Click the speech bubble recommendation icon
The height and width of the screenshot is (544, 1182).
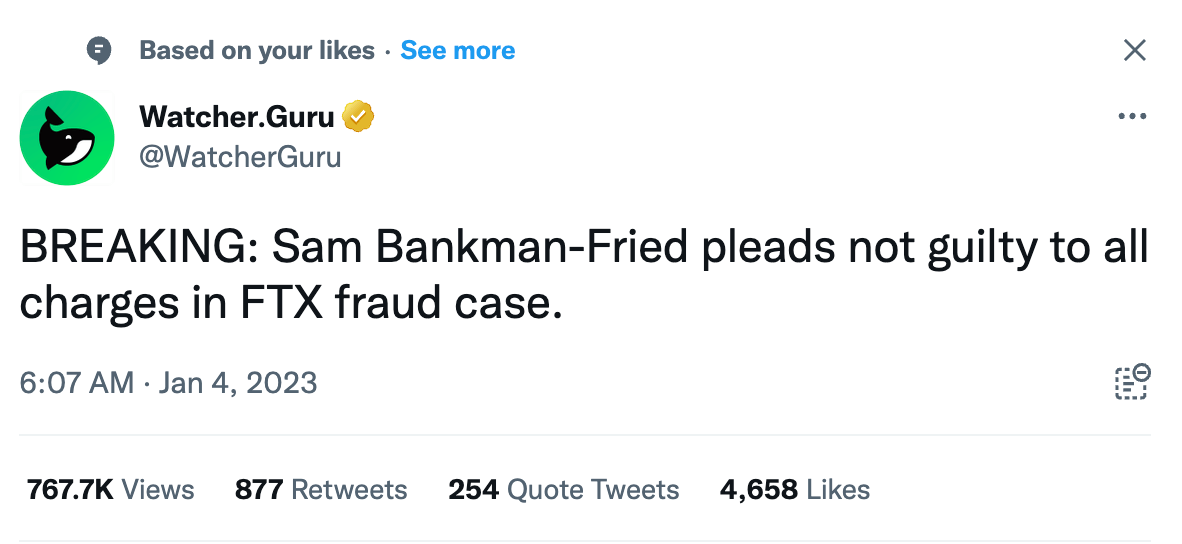coord(99,51)
